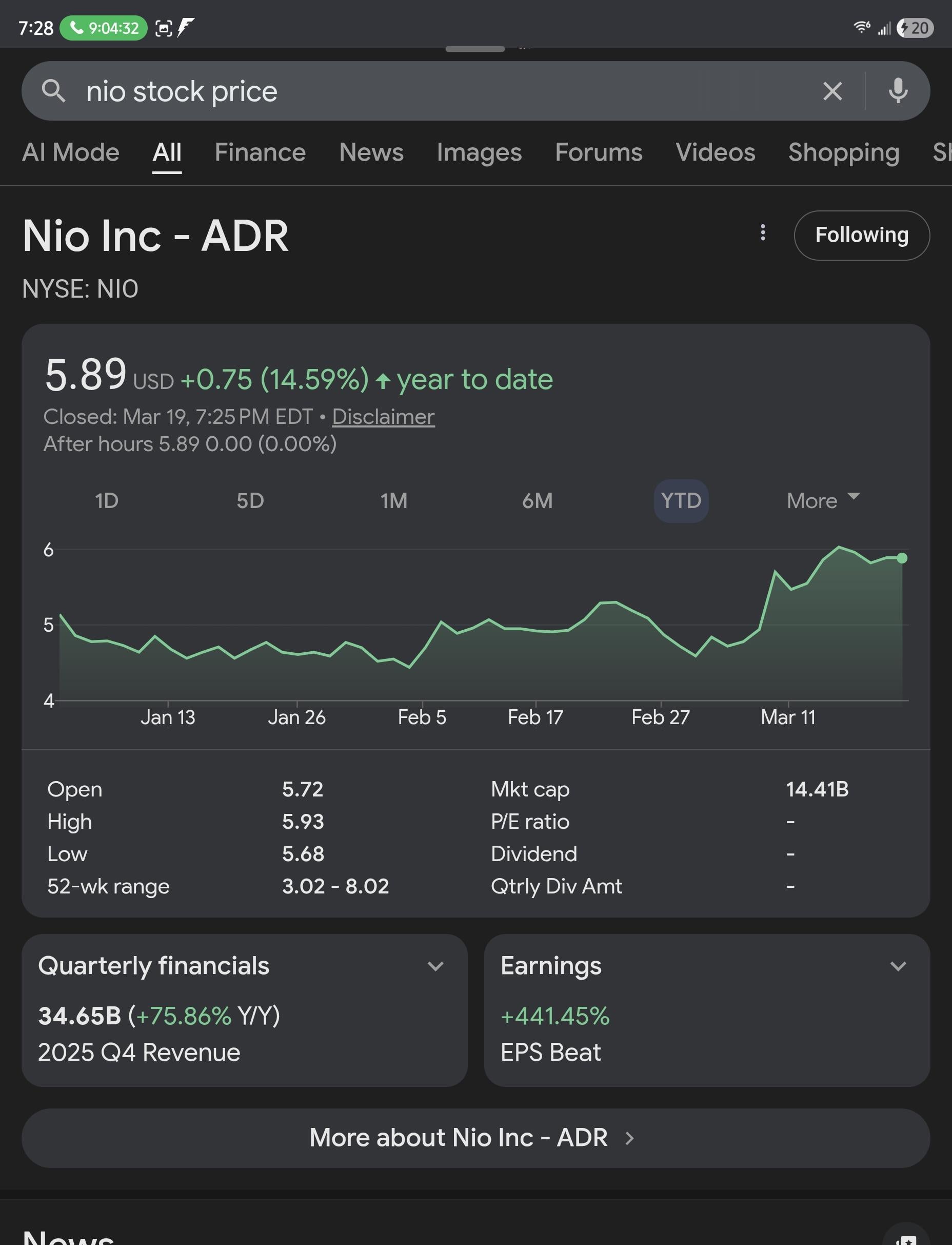Image resolution: width=952 pixels, height=1245 pixels.
Task: Tap the Wi-Fi status icon
Action: coord(861,27)
